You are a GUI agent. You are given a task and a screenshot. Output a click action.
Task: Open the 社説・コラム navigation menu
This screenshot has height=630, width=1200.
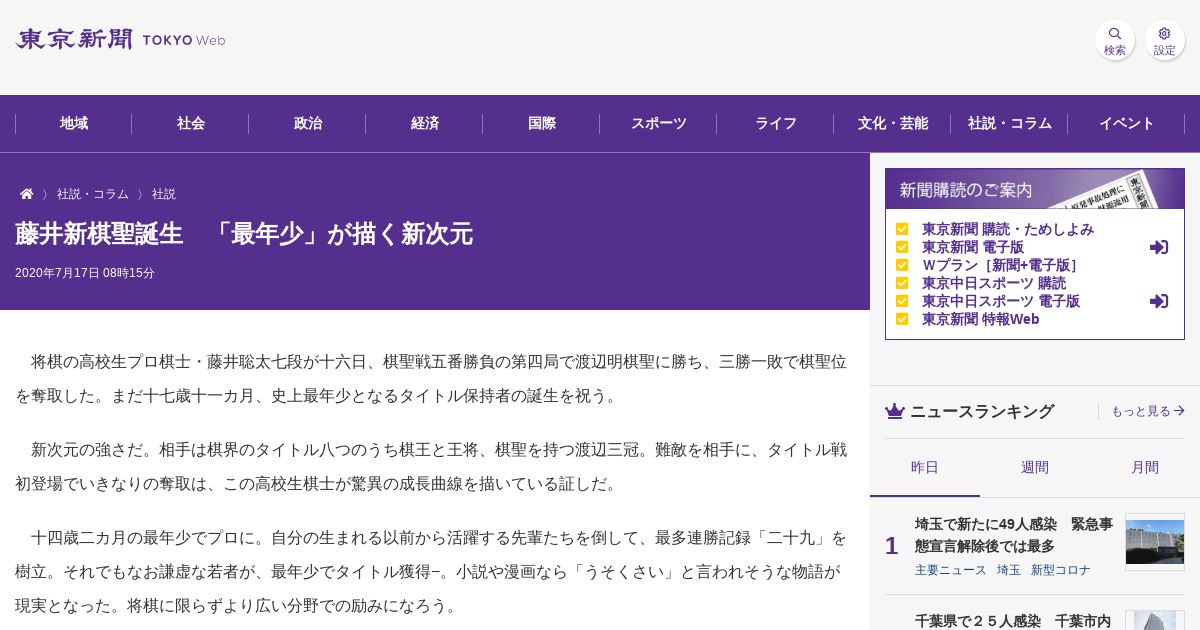click(1010, 123)
